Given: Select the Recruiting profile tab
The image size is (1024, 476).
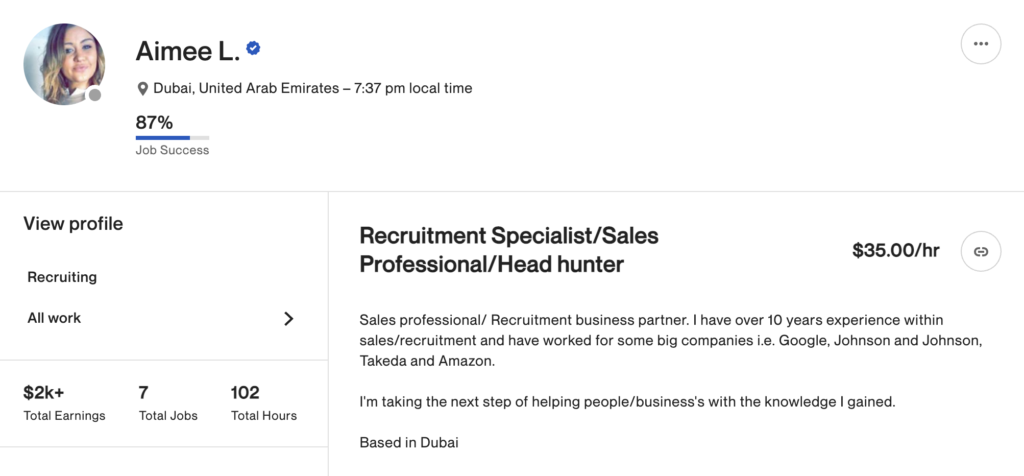Looking at the screenshot, I should click(x=62, y=277).
